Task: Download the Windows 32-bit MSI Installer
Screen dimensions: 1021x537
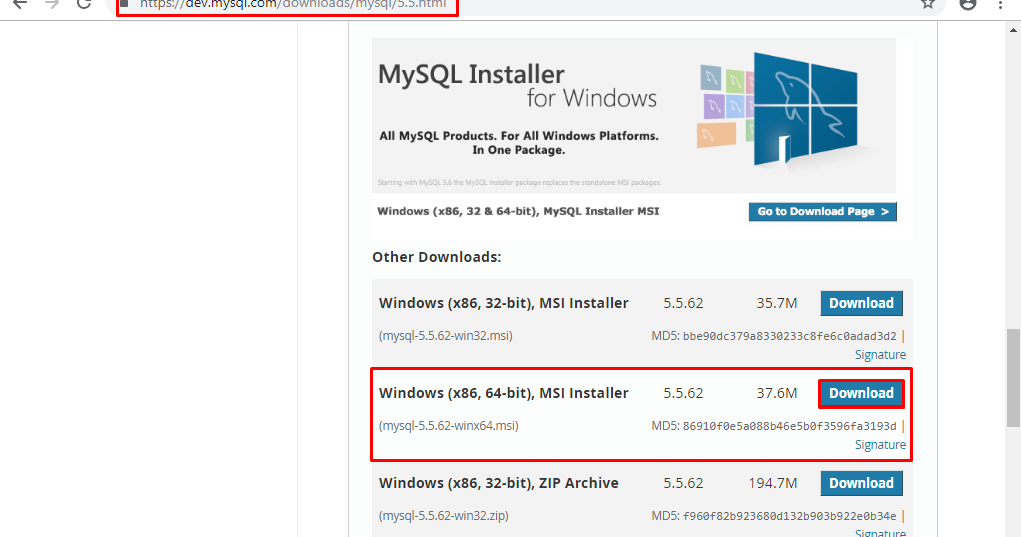Action: tap(861, 303)
